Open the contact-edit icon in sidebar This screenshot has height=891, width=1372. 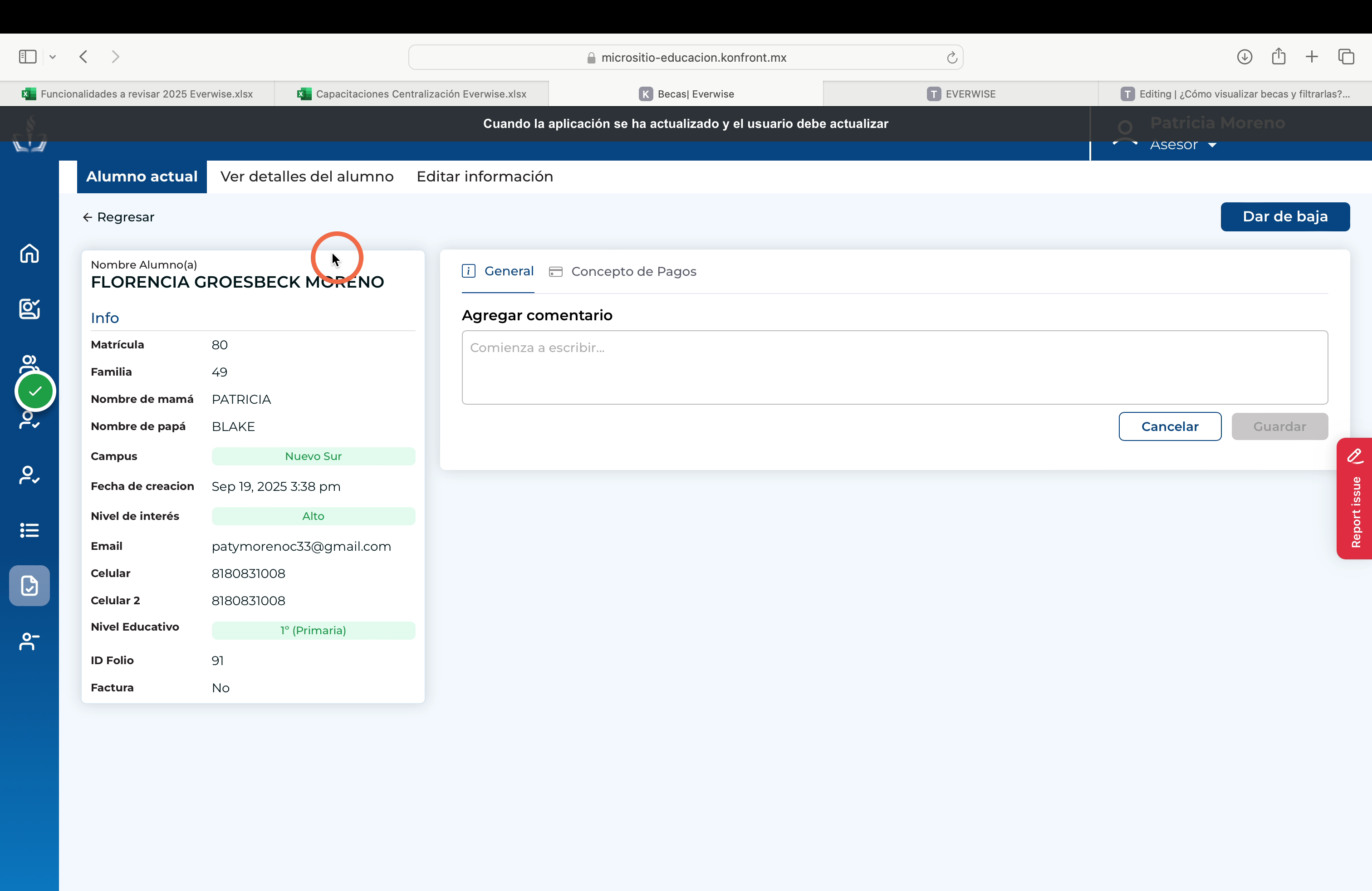coord(29,309)
